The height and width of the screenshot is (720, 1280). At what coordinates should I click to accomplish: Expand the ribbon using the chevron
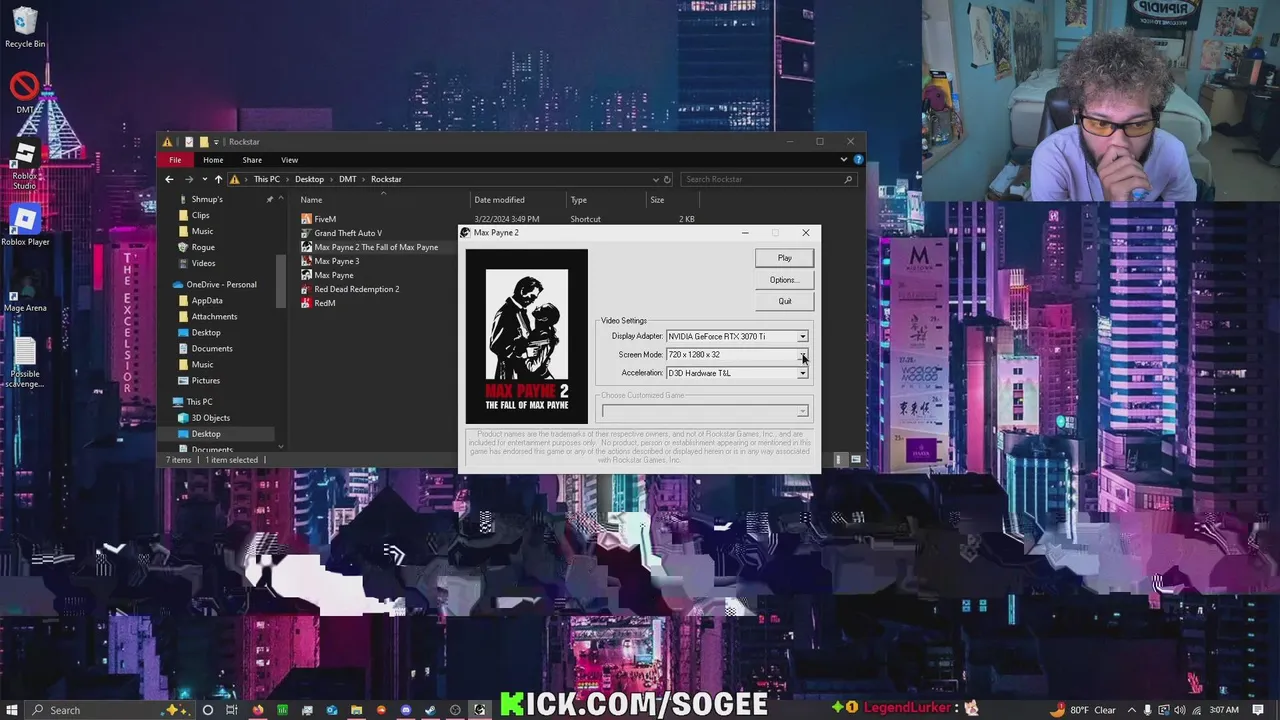[x=845, y=160]
